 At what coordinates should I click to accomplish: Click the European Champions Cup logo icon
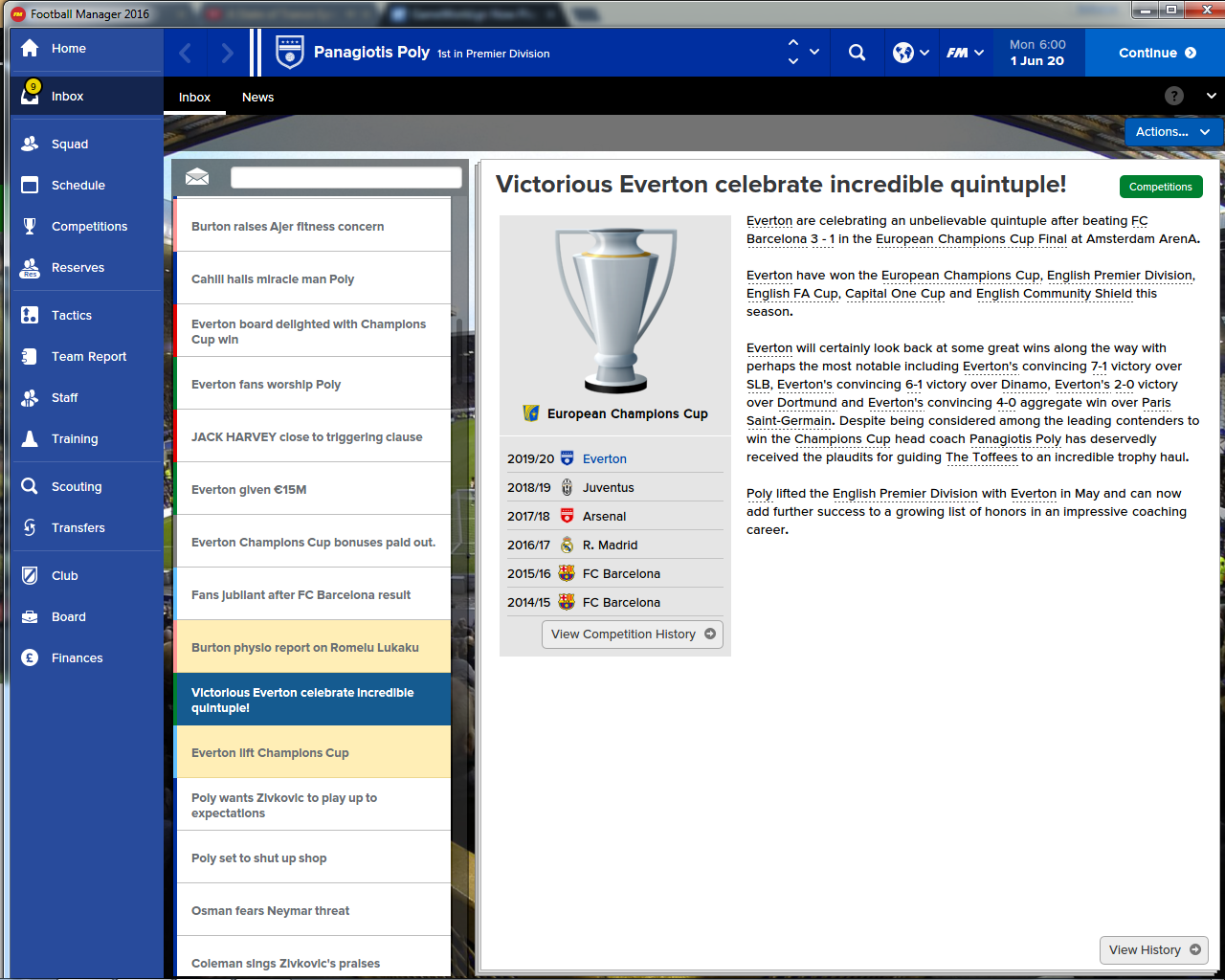coord(531,413)
